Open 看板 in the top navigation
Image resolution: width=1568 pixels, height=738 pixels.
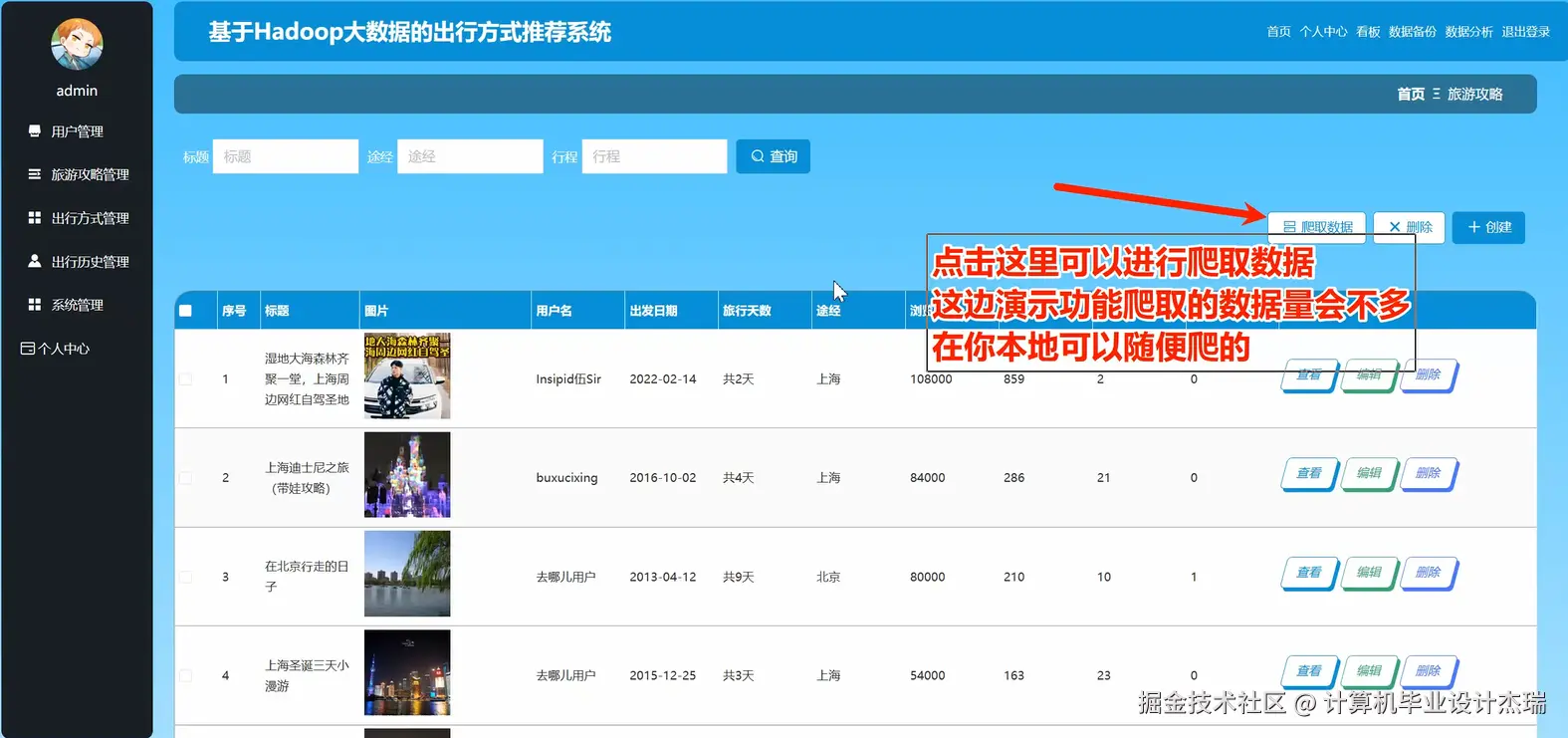click(x=1368, y=32)
